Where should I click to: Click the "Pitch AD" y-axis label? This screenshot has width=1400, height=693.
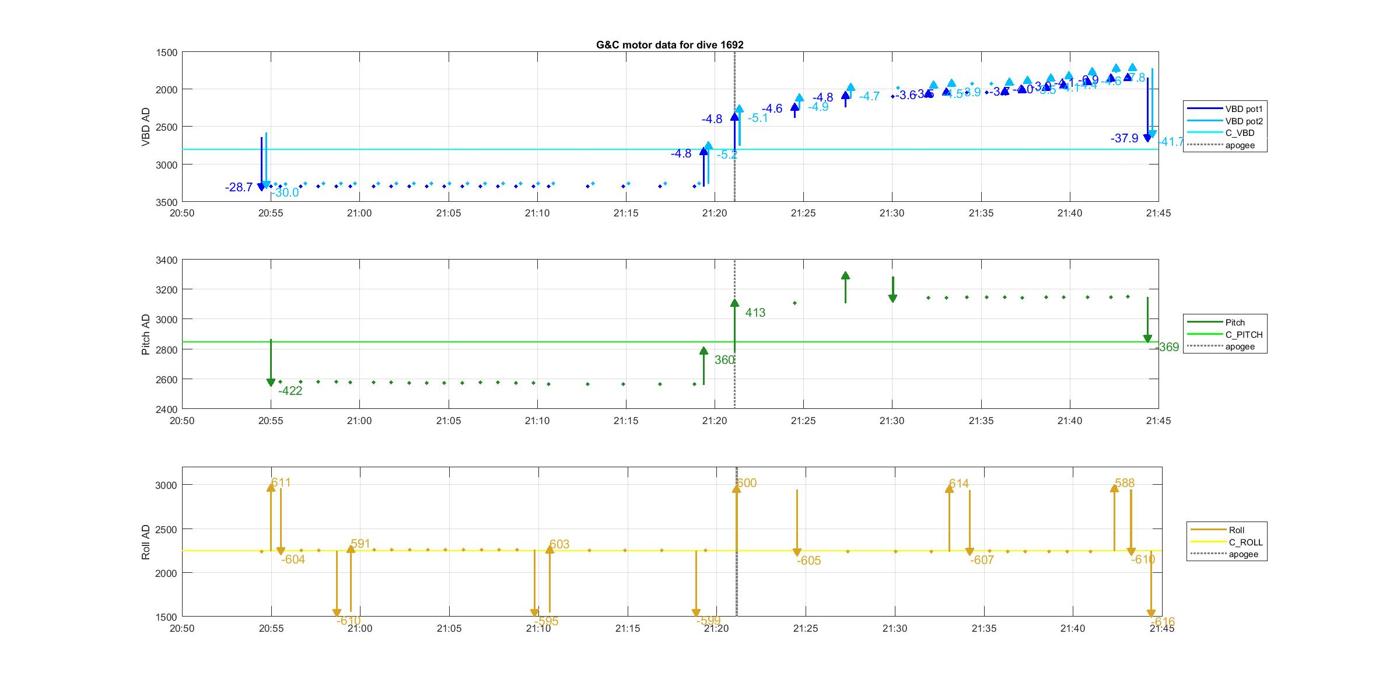[x=145, y=334]
